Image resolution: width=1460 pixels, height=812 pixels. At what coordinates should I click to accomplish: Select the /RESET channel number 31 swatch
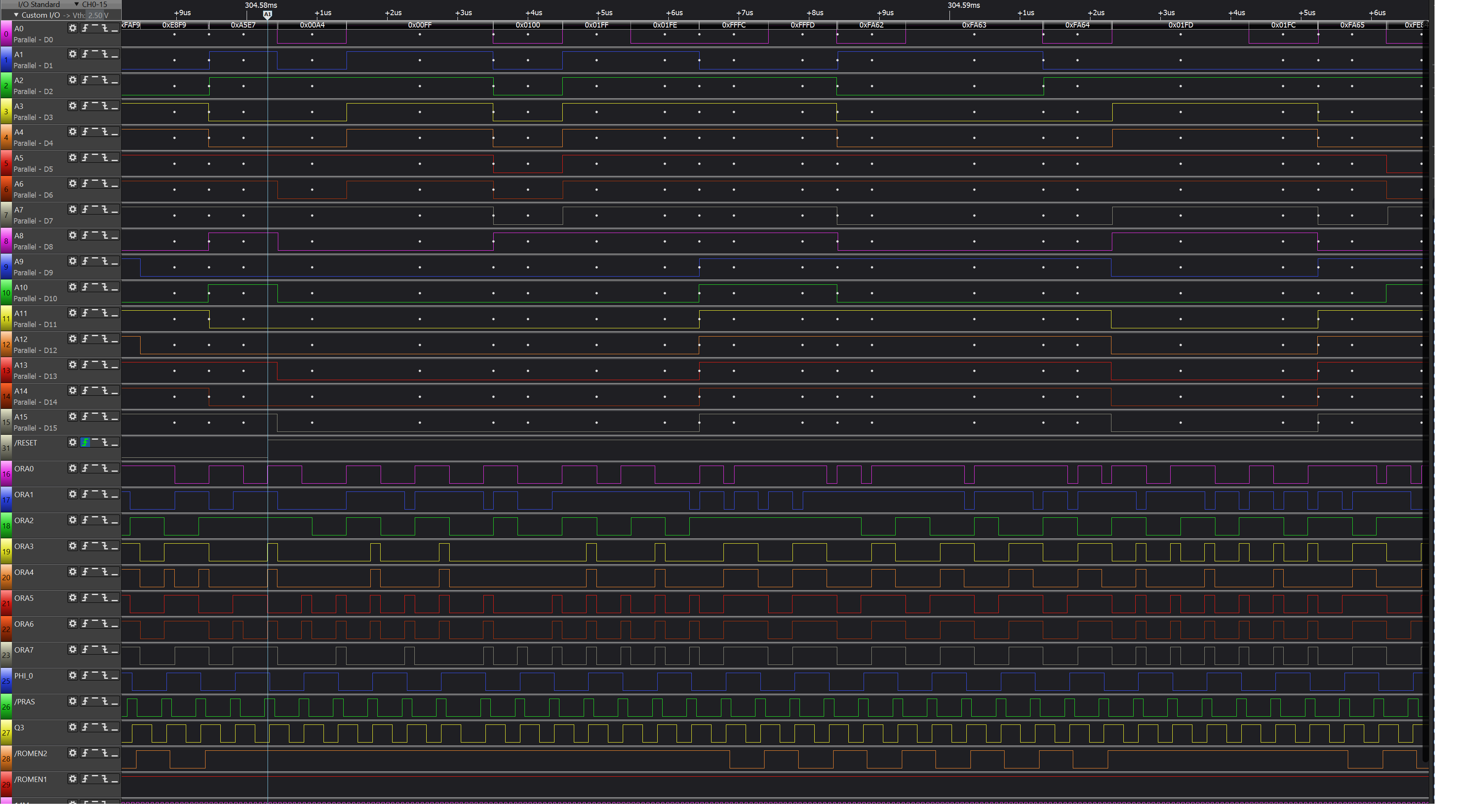tap(6, 448)
